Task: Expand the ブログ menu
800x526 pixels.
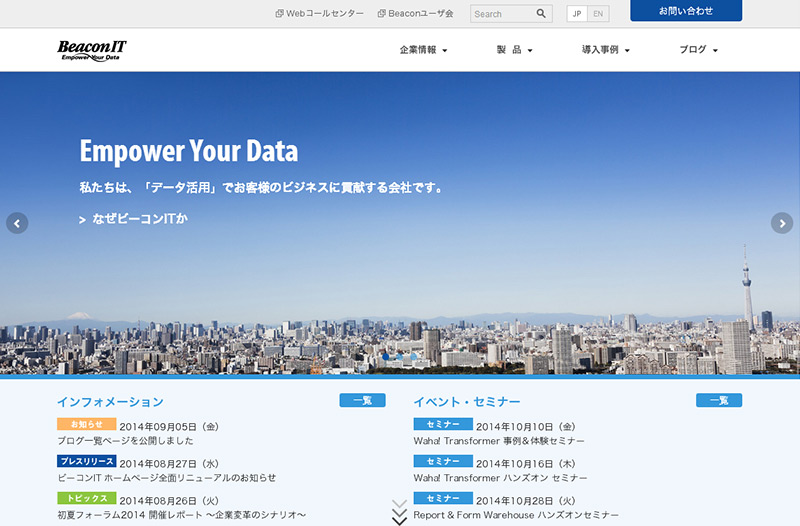Action: pyautogui.click(x=698, y=50)
